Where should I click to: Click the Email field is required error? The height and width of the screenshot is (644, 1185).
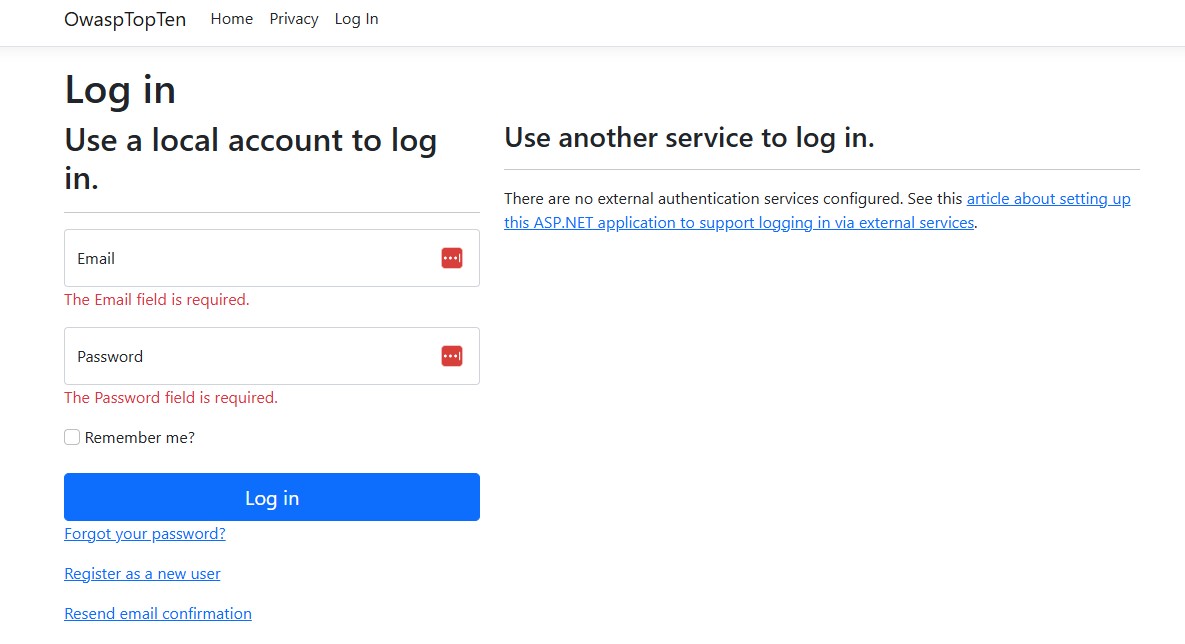tap(157, 300)
